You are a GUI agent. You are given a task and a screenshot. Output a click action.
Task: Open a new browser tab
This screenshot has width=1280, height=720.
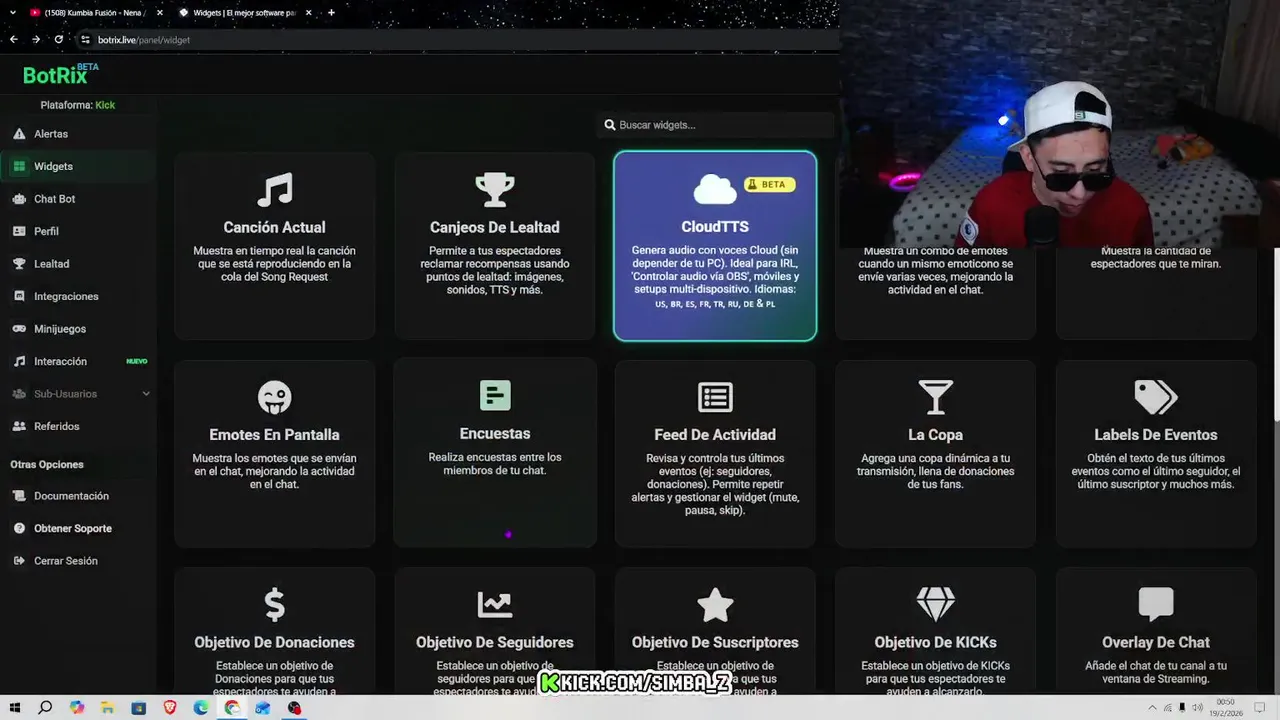[x=331, y=12]
